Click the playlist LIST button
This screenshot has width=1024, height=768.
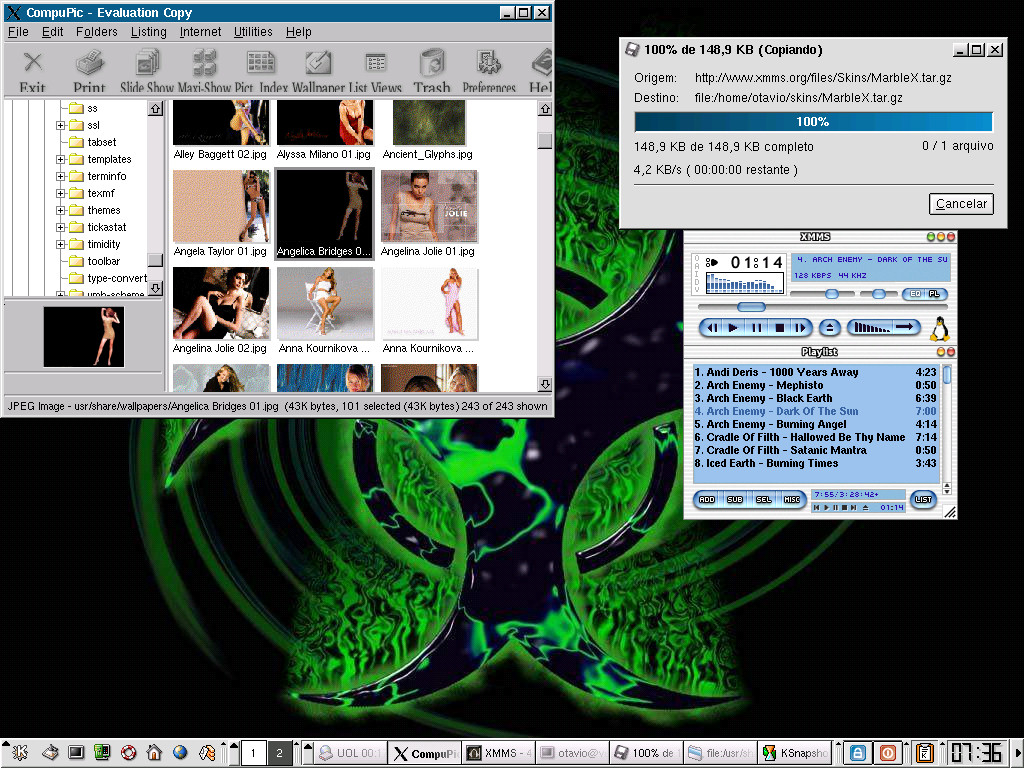click(x=923, y=500)
